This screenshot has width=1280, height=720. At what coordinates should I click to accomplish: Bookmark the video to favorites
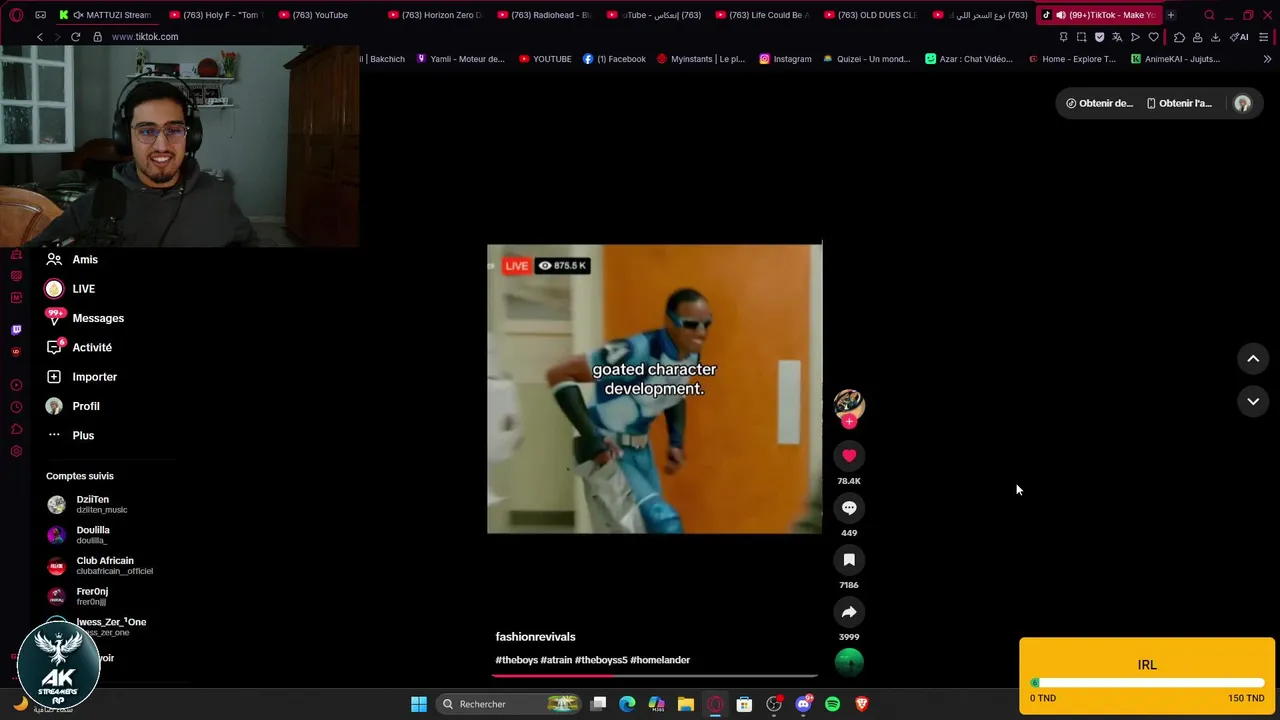[x=849, y=560]
